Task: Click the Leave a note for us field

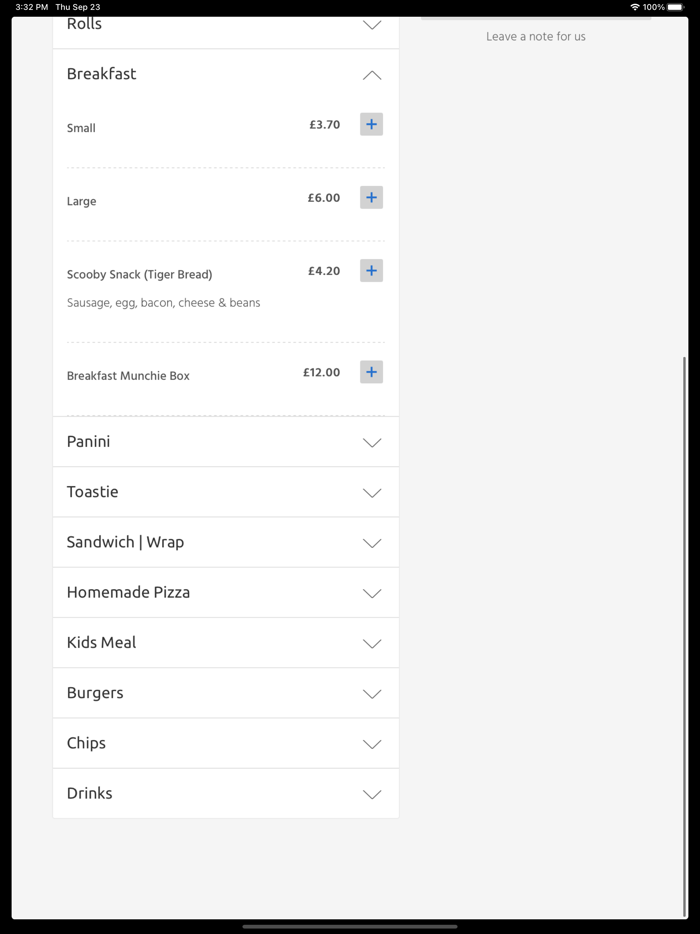Action: tap(536, 37)
